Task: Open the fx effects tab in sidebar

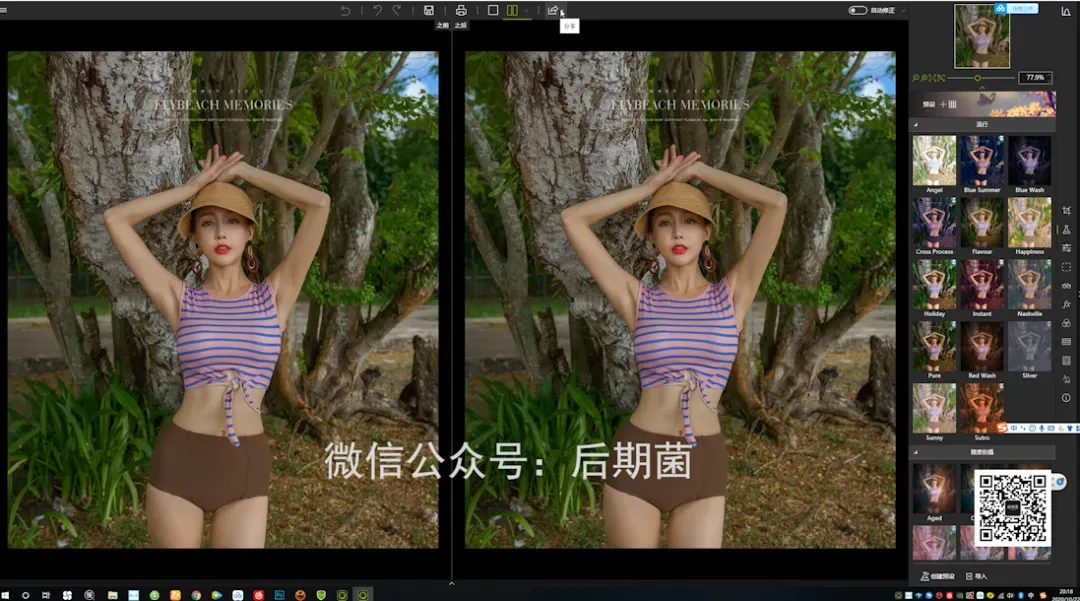Action: pos(1066,304)
